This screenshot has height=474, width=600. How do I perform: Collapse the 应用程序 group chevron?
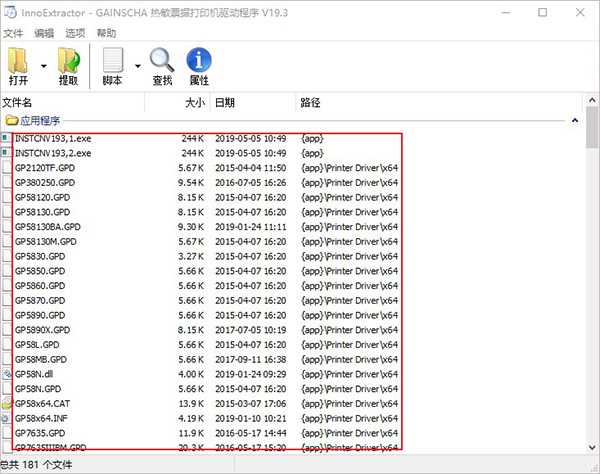575,121
